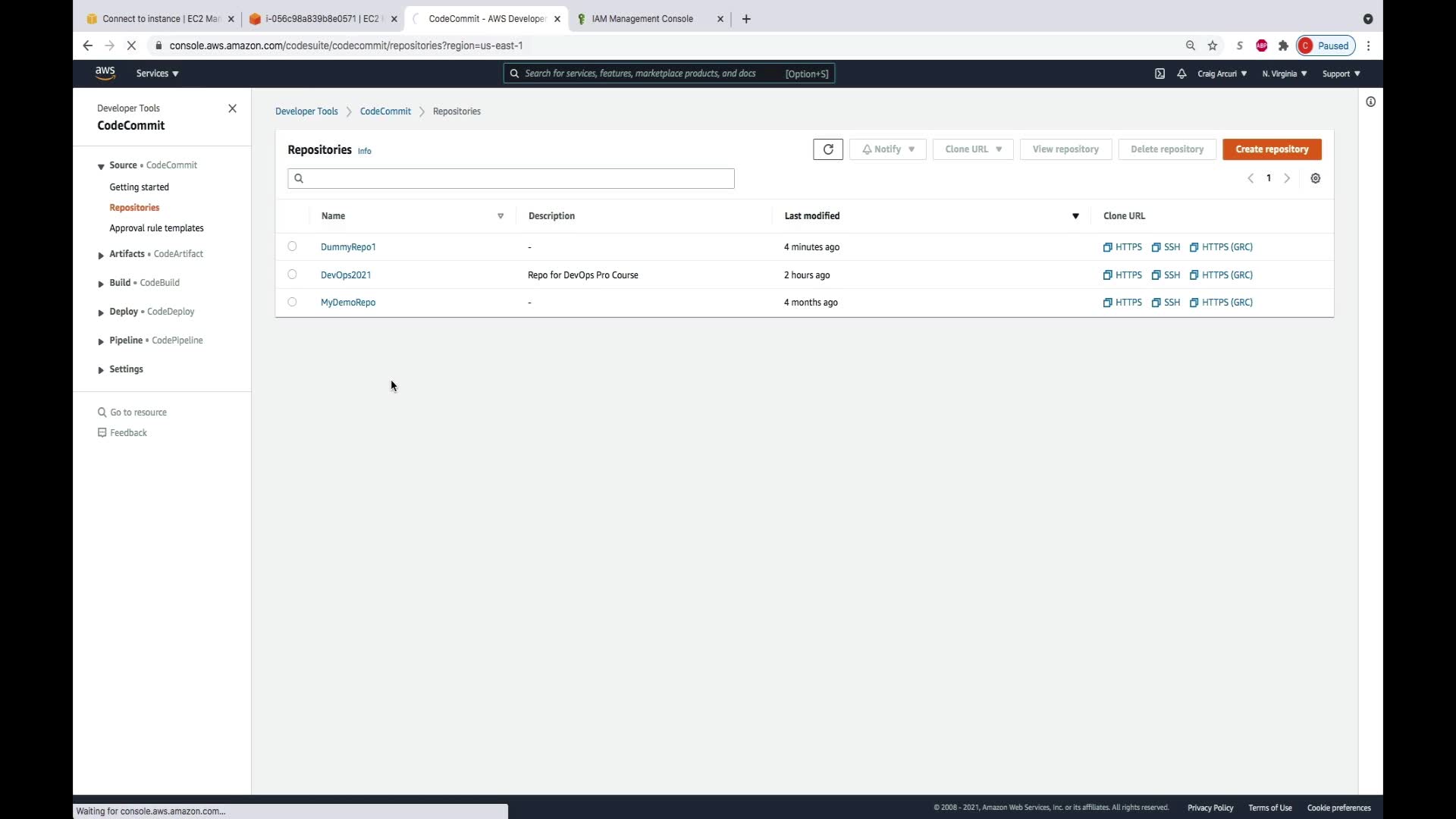Select the DevOps2021 radio button
The image size is (1456, 819).
point(292,275)
